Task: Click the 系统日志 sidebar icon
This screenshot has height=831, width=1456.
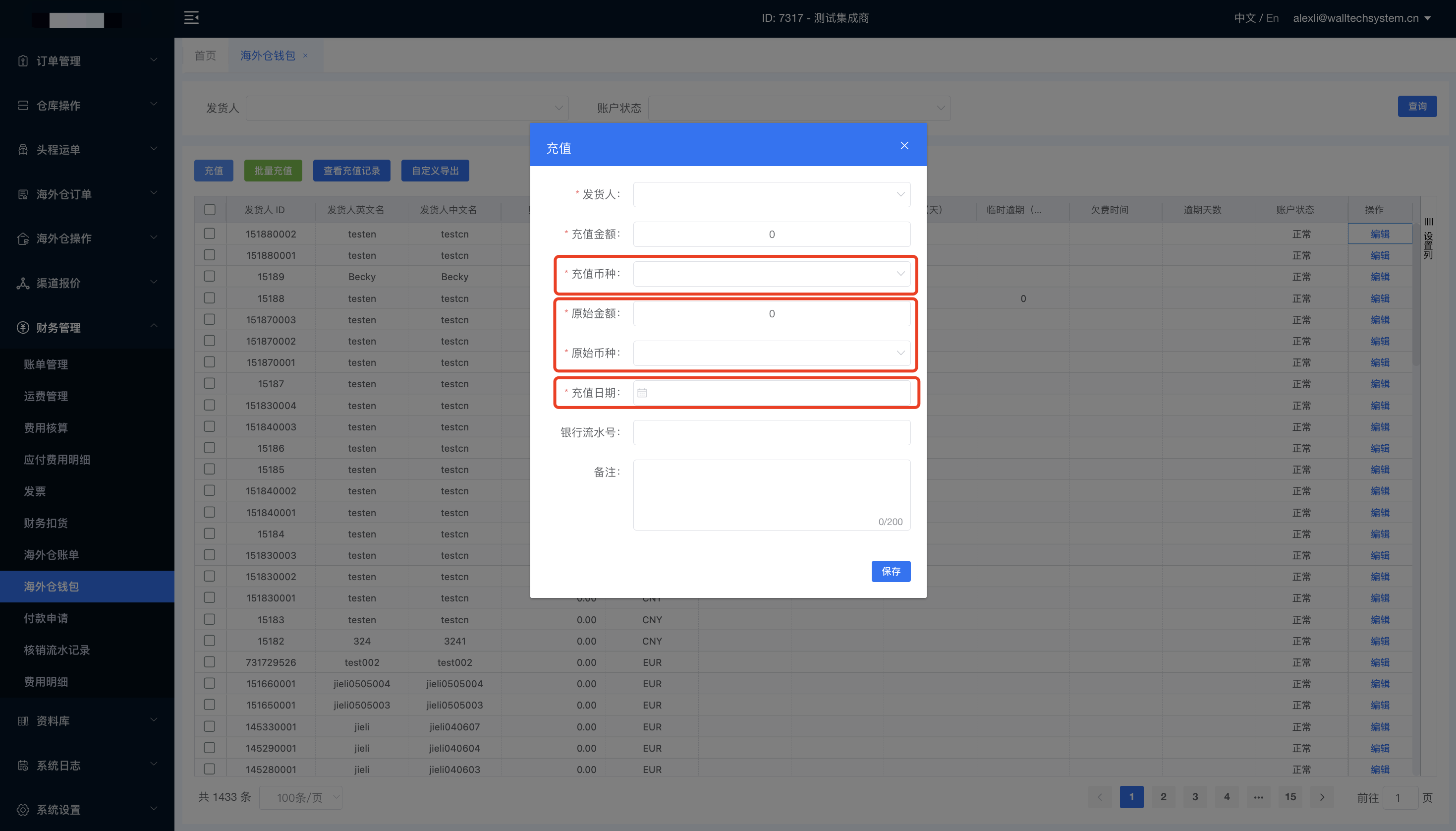Action: [23, 766]
